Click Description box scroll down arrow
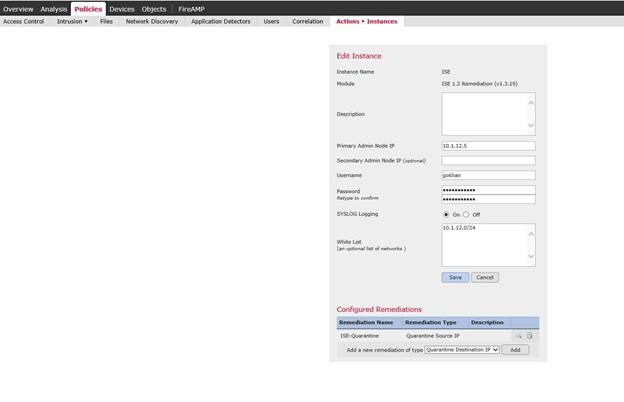Image resolution: width=624 pixels, height=402 pixels. [531, 125]
